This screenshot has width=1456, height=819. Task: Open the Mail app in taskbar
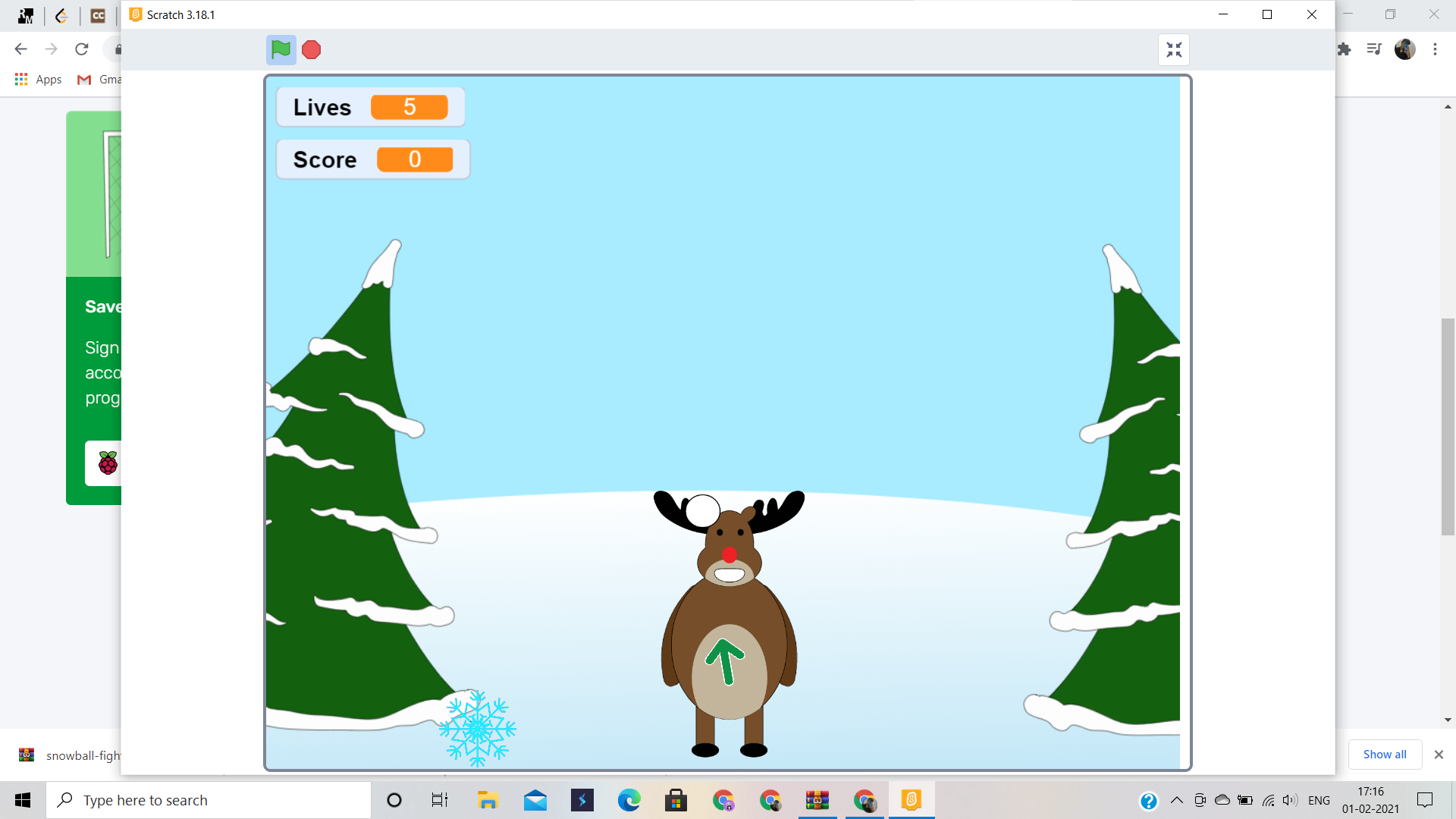pyautogui.click(x=535, y=800)
